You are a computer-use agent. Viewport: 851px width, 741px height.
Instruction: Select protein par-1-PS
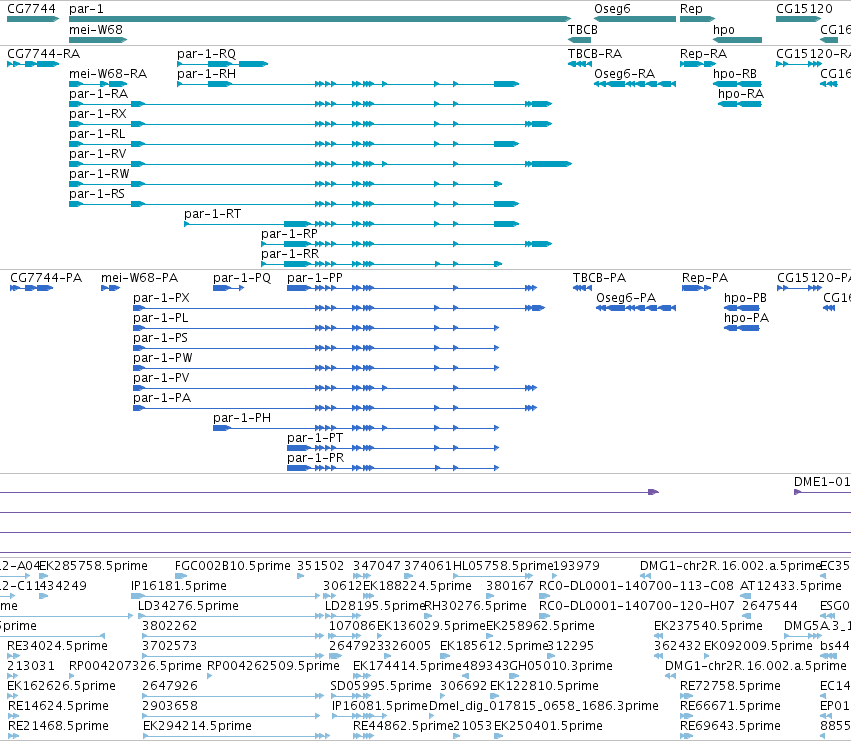point(160,338)
